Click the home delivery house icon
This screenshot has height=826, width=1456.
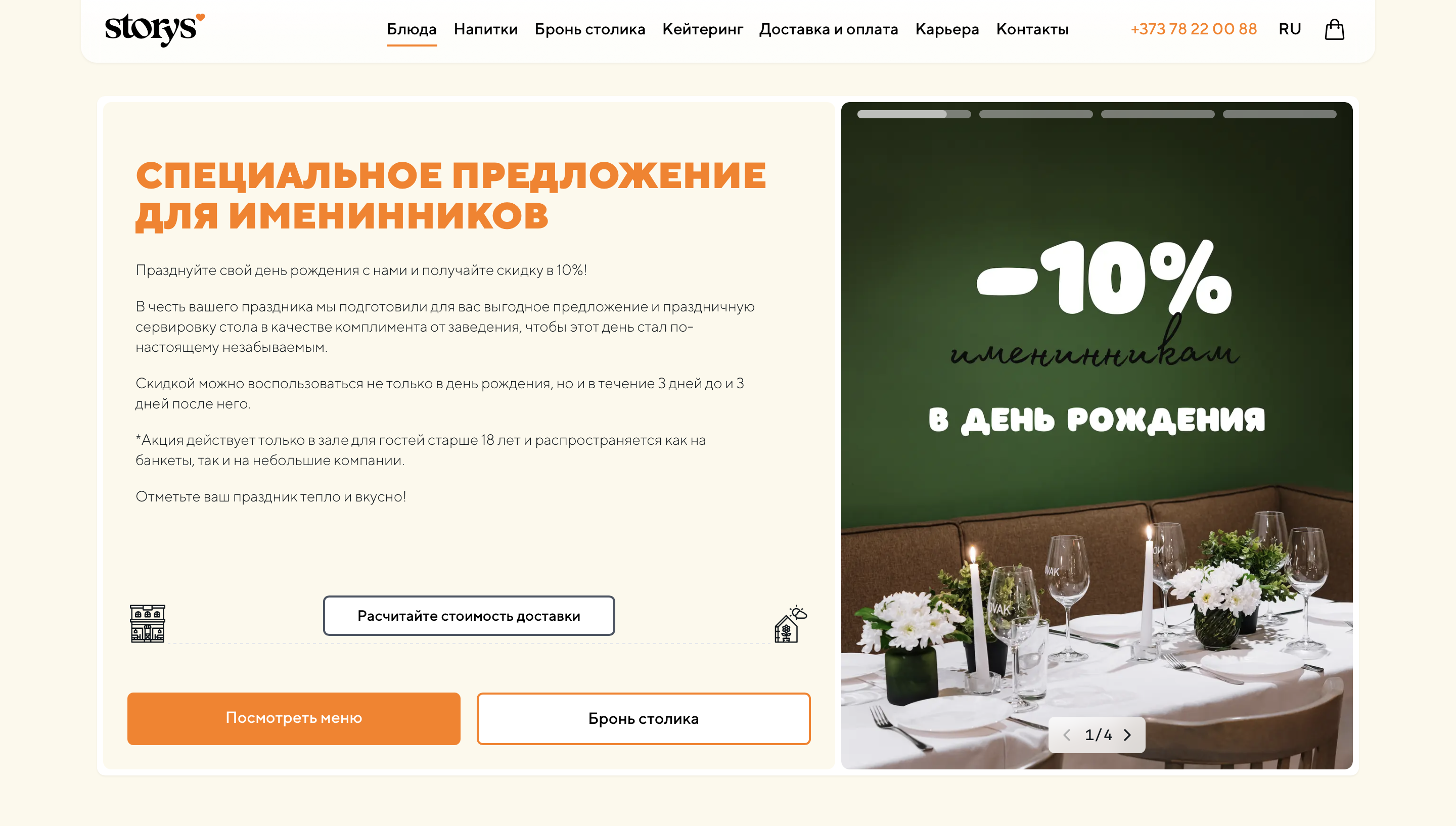point(791,624)
